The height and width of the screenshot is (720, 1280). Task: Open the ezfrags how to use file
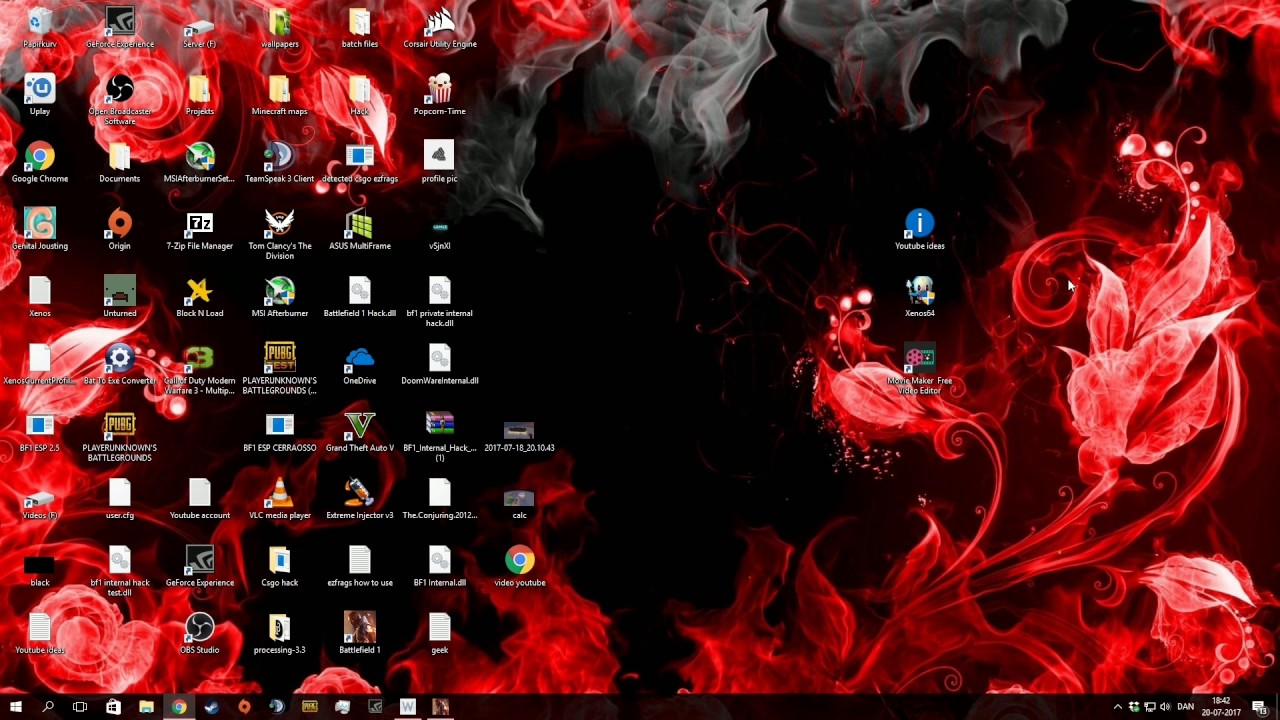click(359, 564)
